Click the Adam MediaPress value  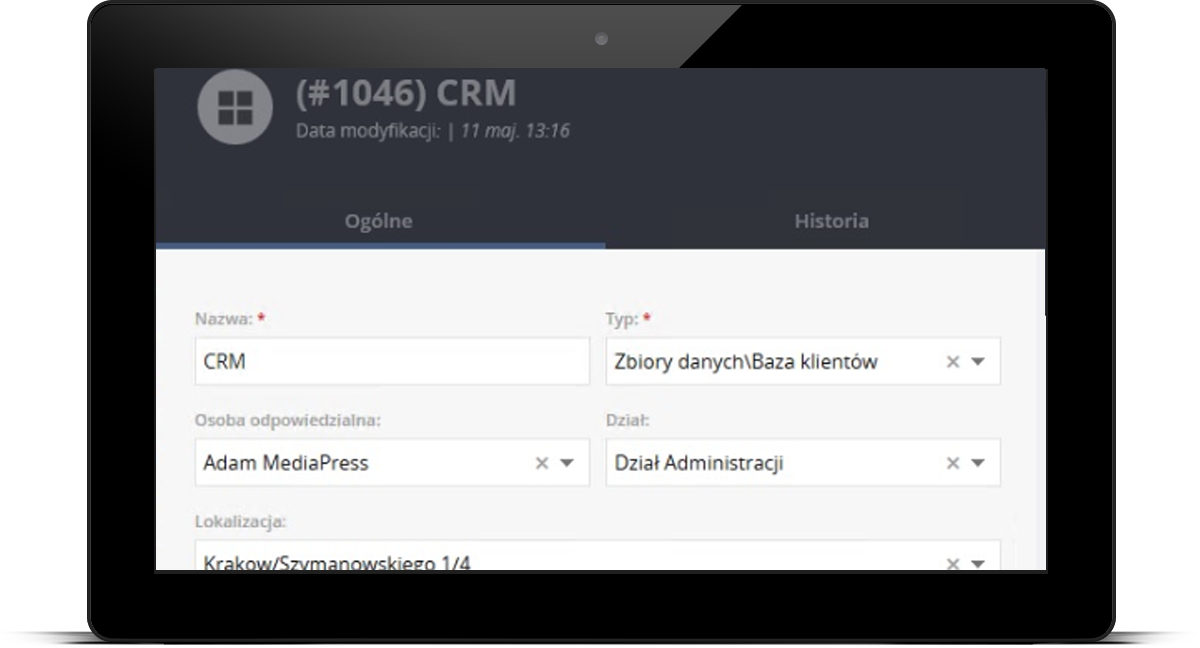pyautogui.click(x=286, y=463)
